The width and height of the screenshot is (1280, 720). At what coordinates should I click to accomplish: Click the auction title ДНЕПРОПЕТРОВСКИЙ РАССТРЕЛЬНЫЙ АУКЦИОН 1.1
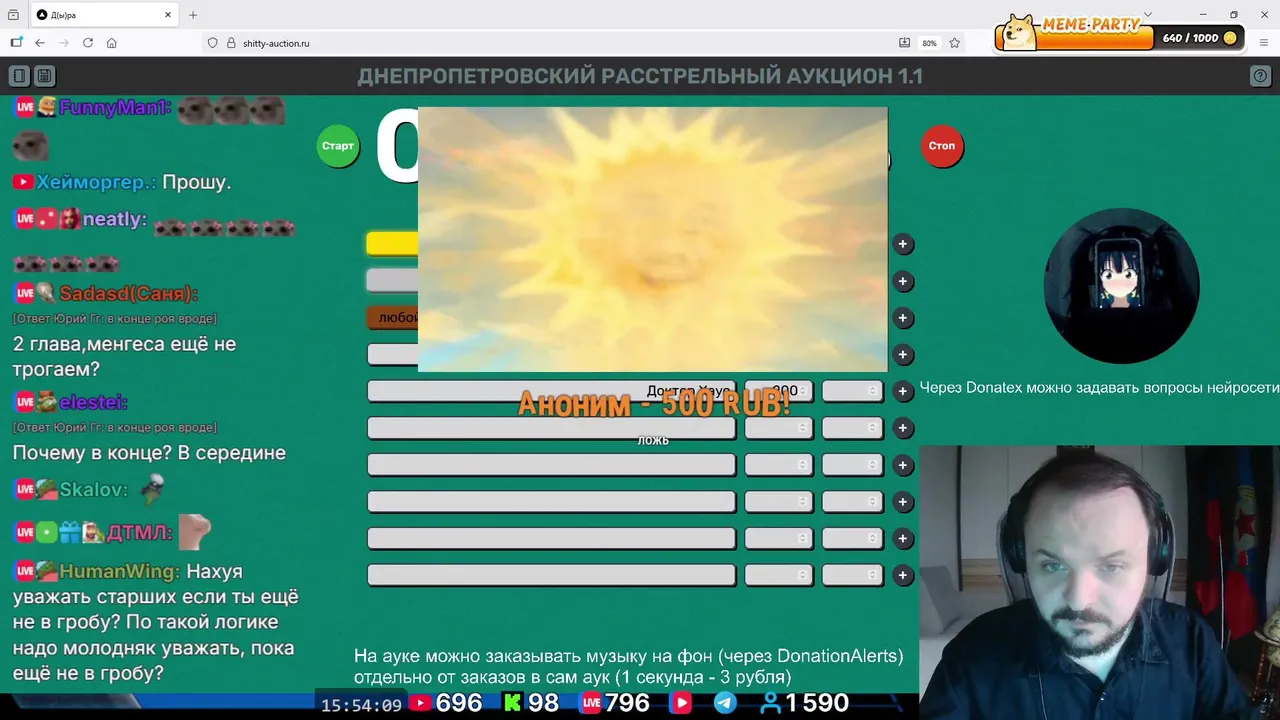click(640, 76)
